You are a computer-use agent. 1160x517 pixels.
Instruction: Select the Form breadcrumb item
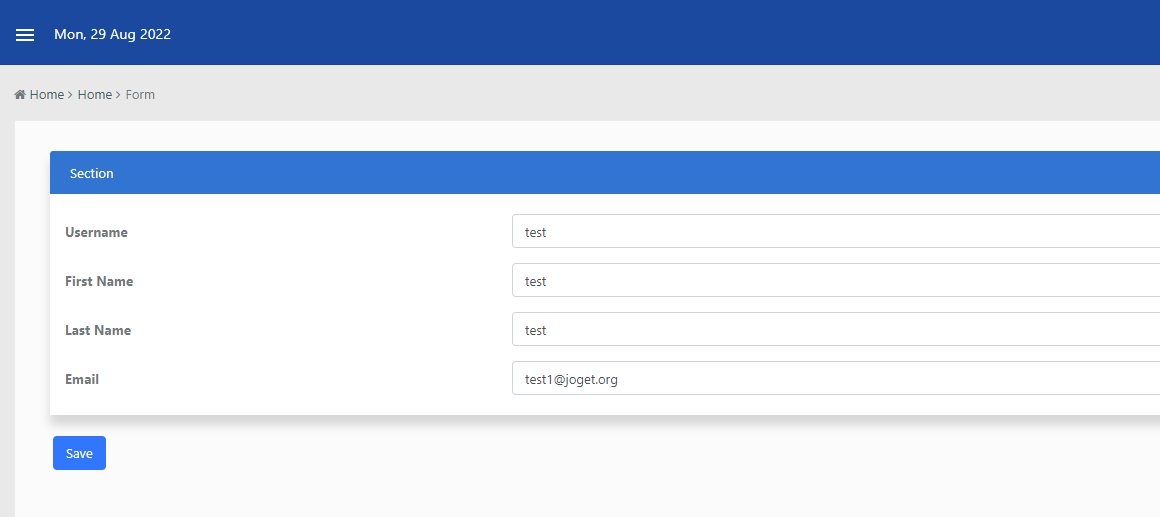pos(140,95)
